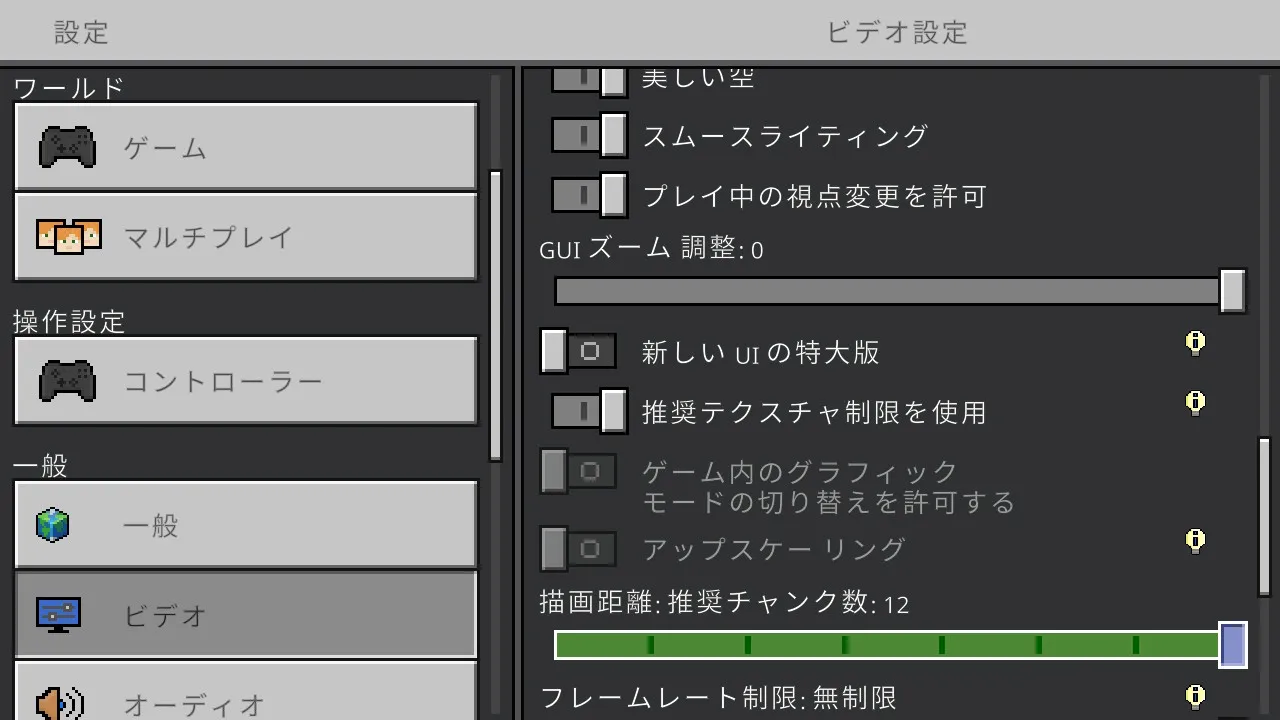Switch to the マルチプレイ settings tab
Image resolution: width=1280 pixels, height=720 pixels.
(245, 237)
